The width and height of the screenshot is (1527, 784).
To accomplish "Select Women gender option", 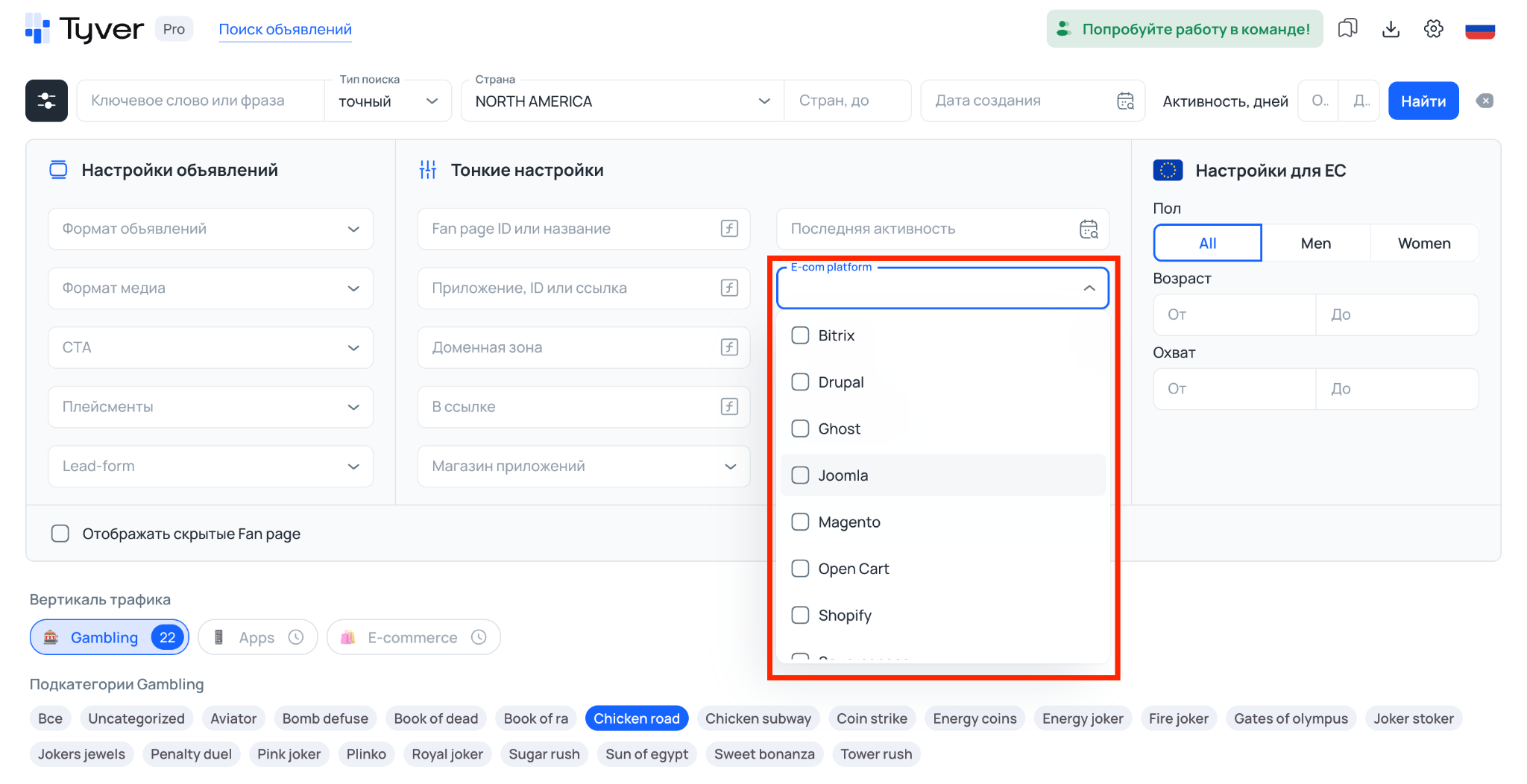I will (x=1424, y=243).
